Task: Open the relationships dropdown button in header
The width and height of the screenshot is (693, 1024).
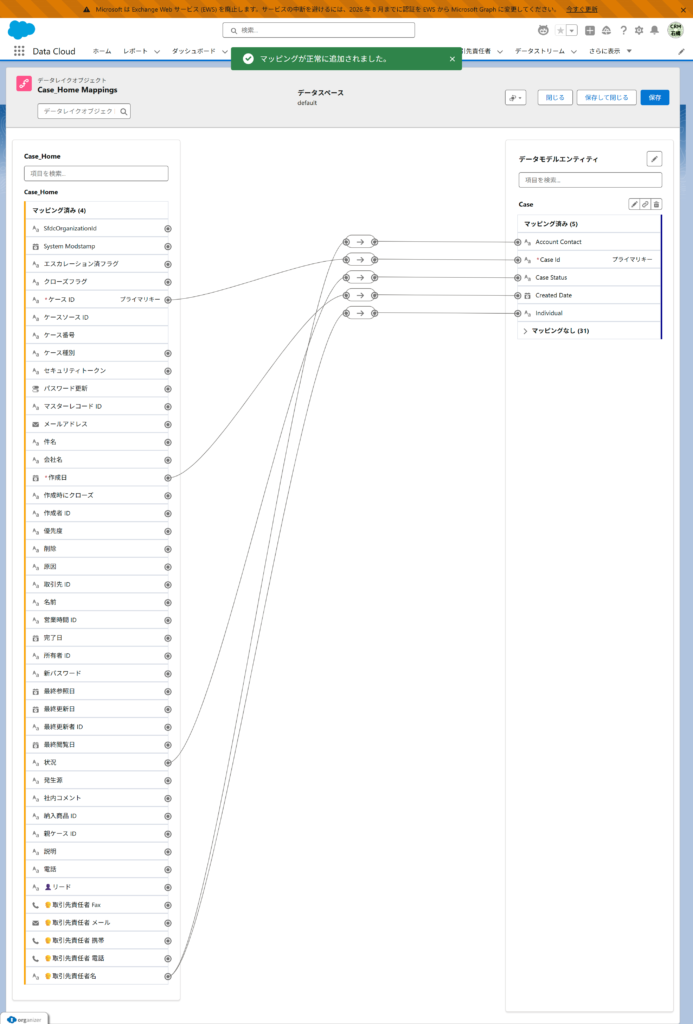Action: coord(515,97)
